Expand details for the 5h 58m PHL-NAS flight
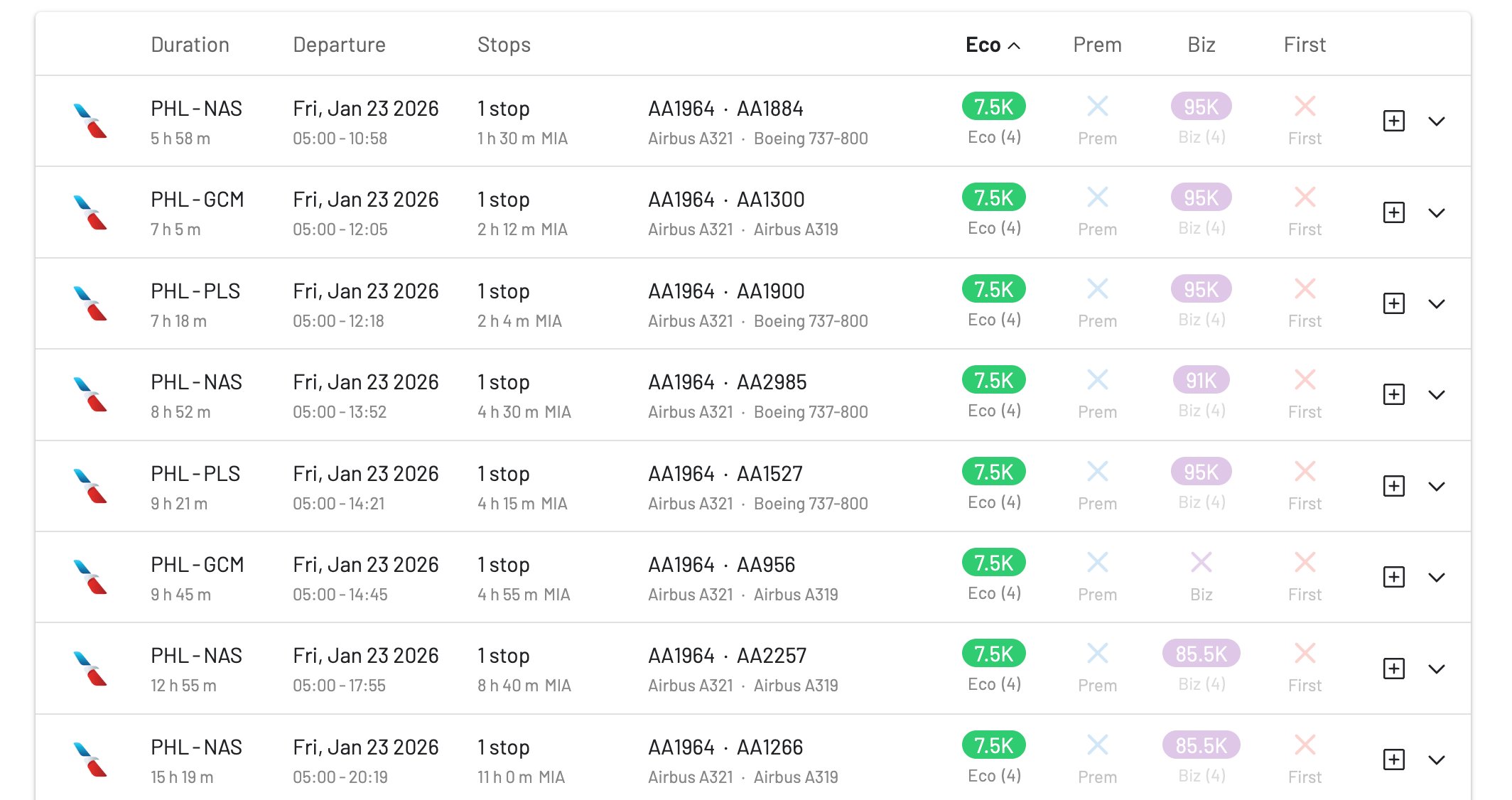 click(x=1437, y=121)
